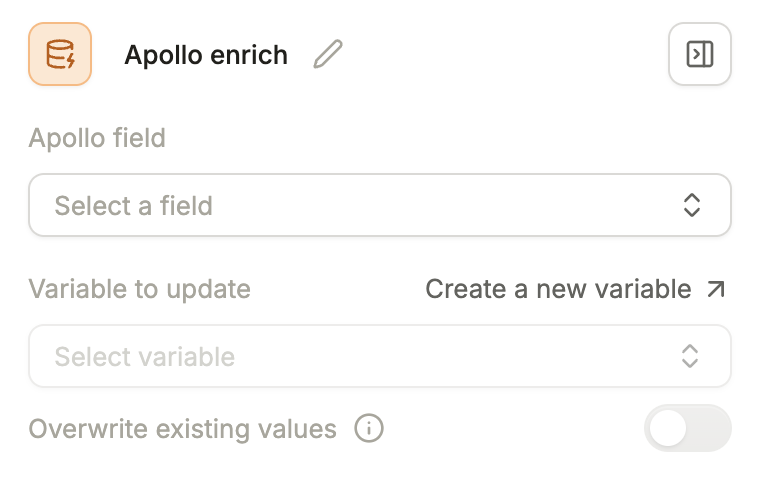Click the Create a new variable link
The image size is (758, 480).
click(558, 289)
